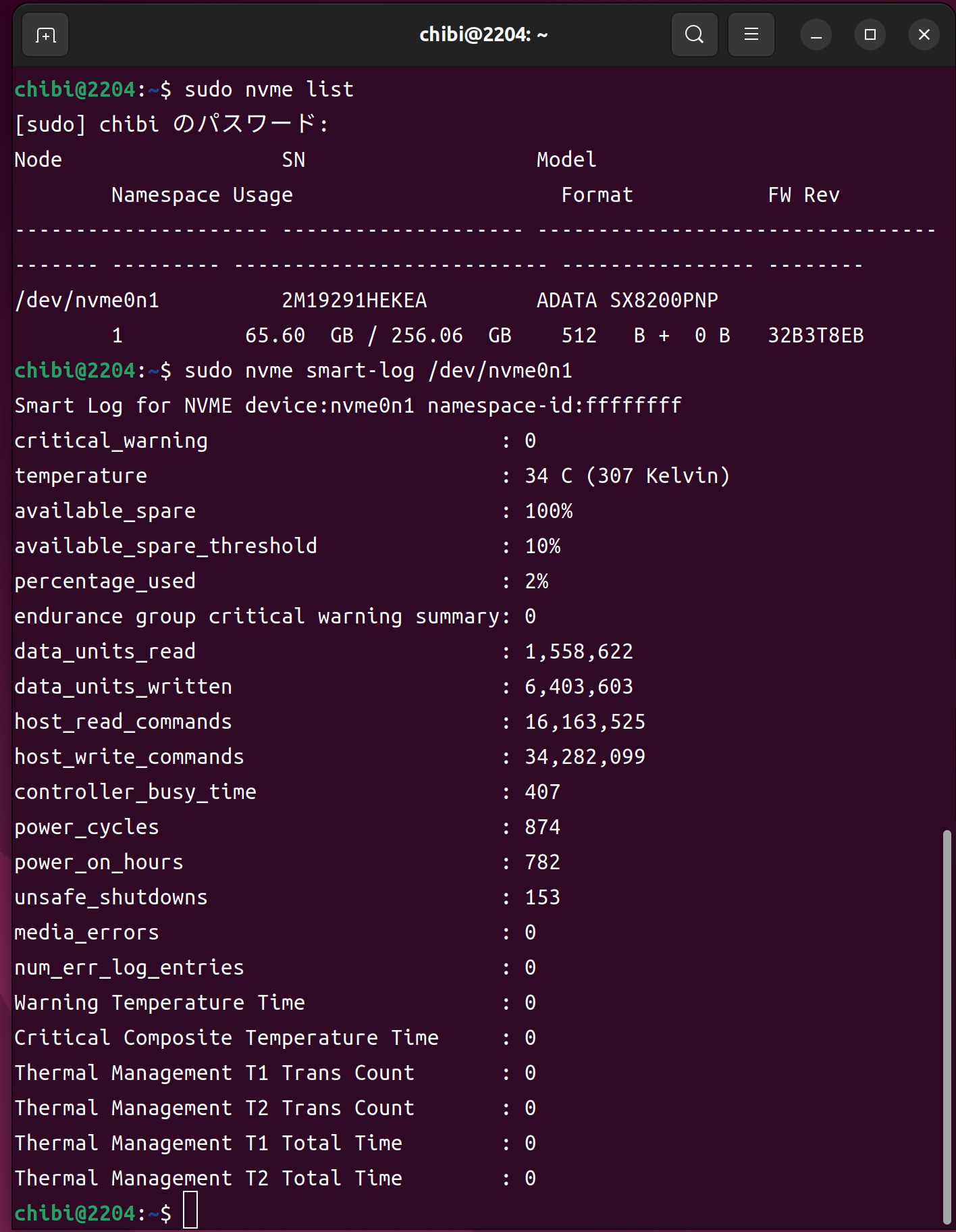The height and width of the screenshot is (1232, 956).
Task: Close the terminal window
Action: coord(924,34)
